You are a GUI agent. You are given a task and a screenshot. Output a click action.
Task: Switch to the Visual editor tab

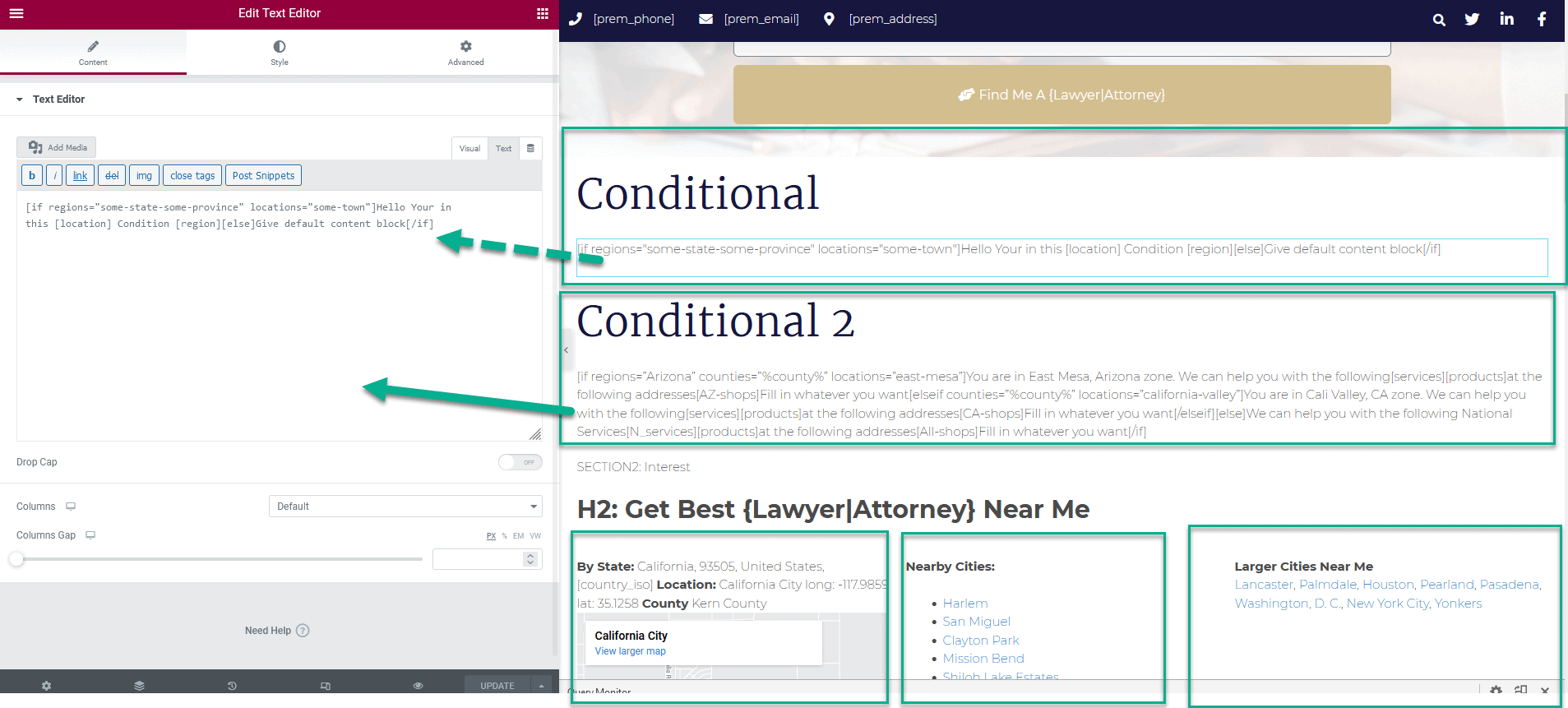click(x=469, y=149)
